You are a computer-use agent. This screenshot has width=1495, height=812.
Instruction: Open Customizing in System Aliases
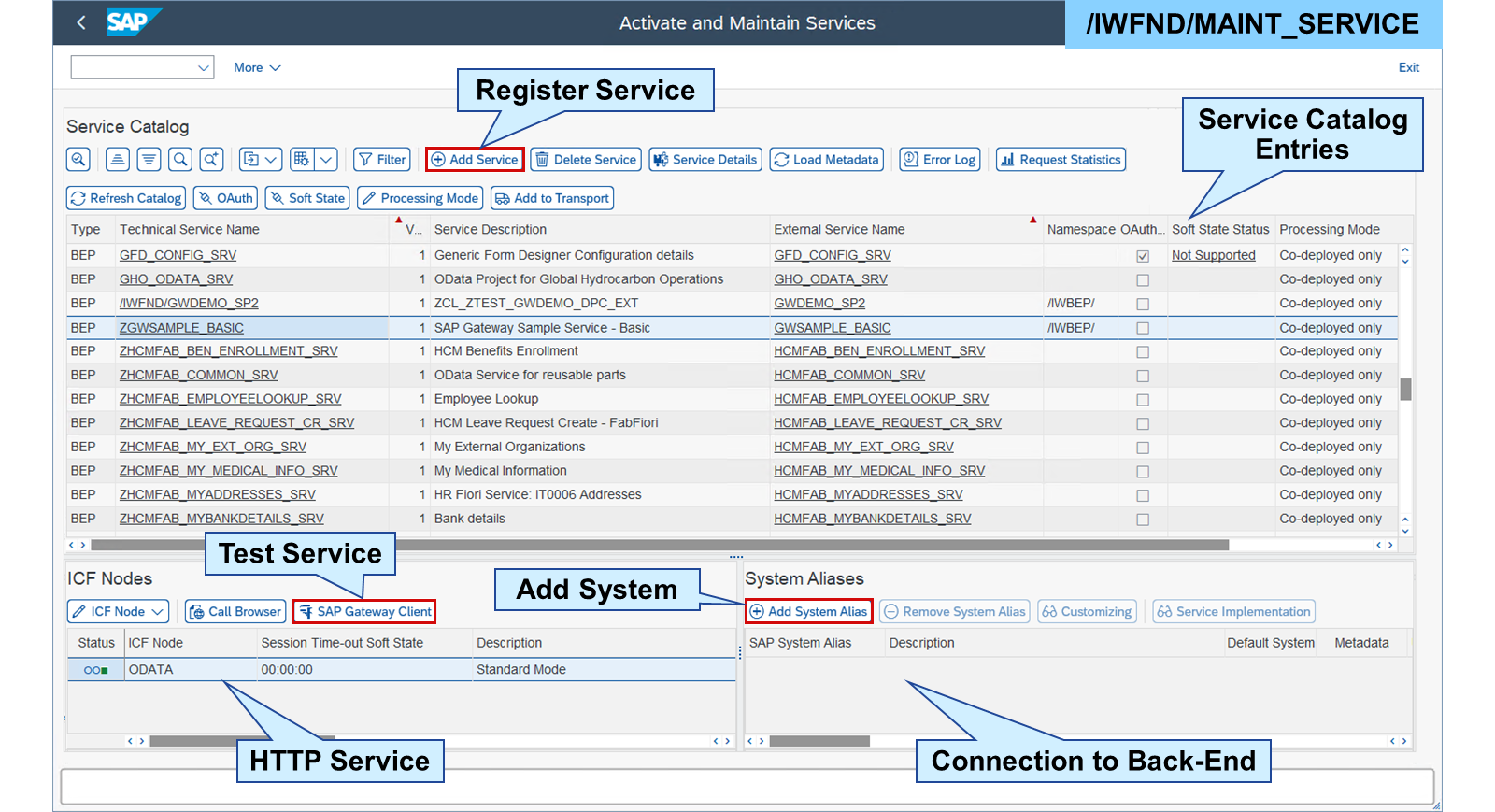[1087, 611]
